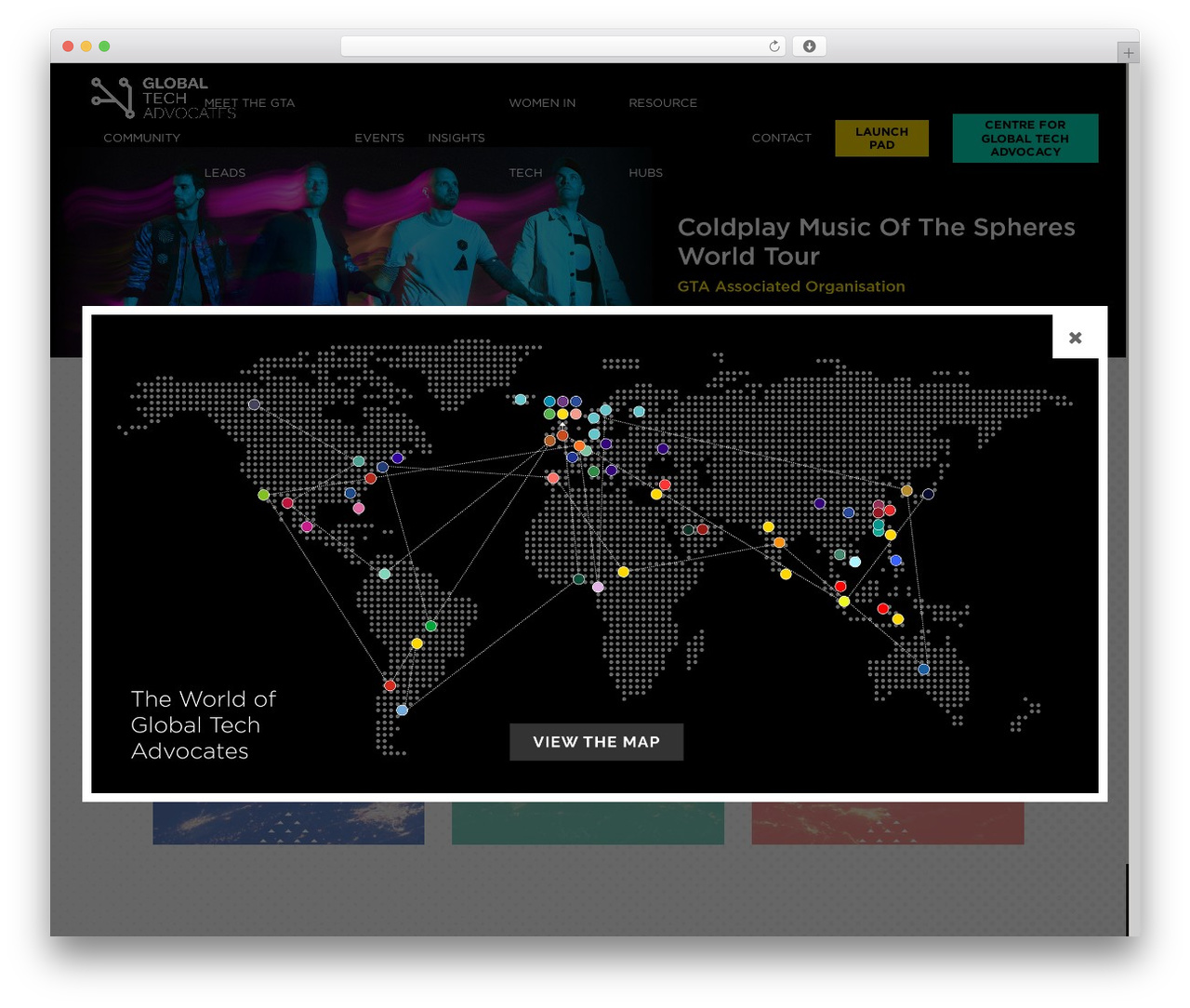Select the green marker on US west coast
The image size is (1190, 1008).
click(x=264, y=495)
